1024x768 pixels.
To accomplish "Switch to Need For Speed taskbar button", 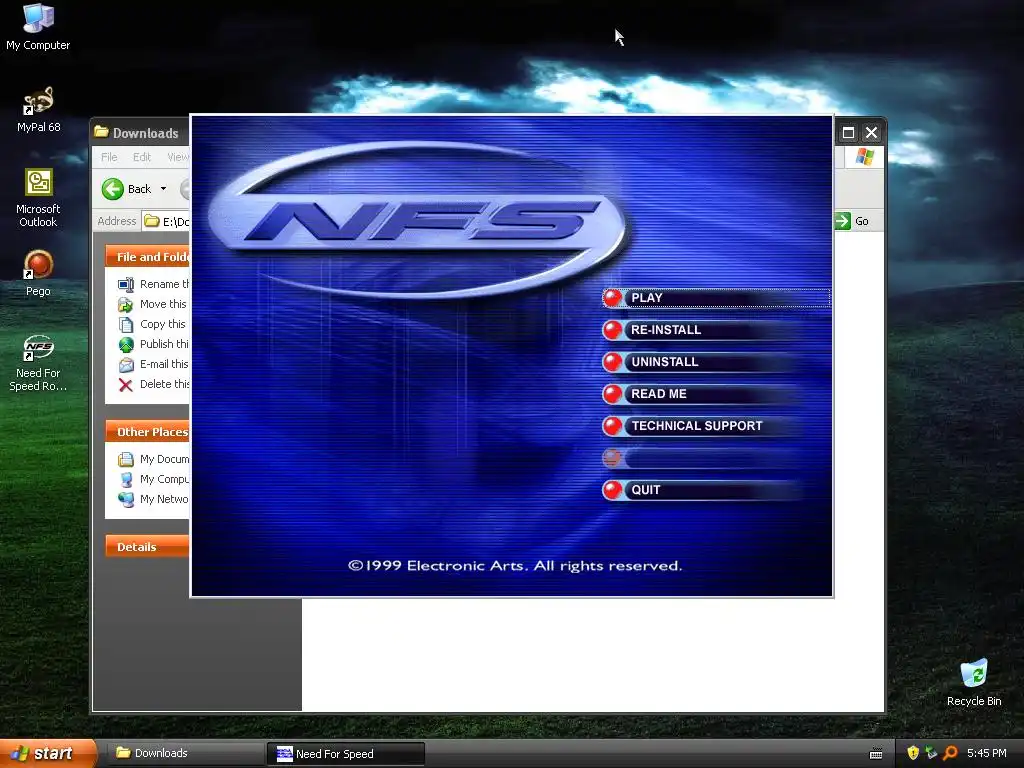I will (x=345, y=754).
